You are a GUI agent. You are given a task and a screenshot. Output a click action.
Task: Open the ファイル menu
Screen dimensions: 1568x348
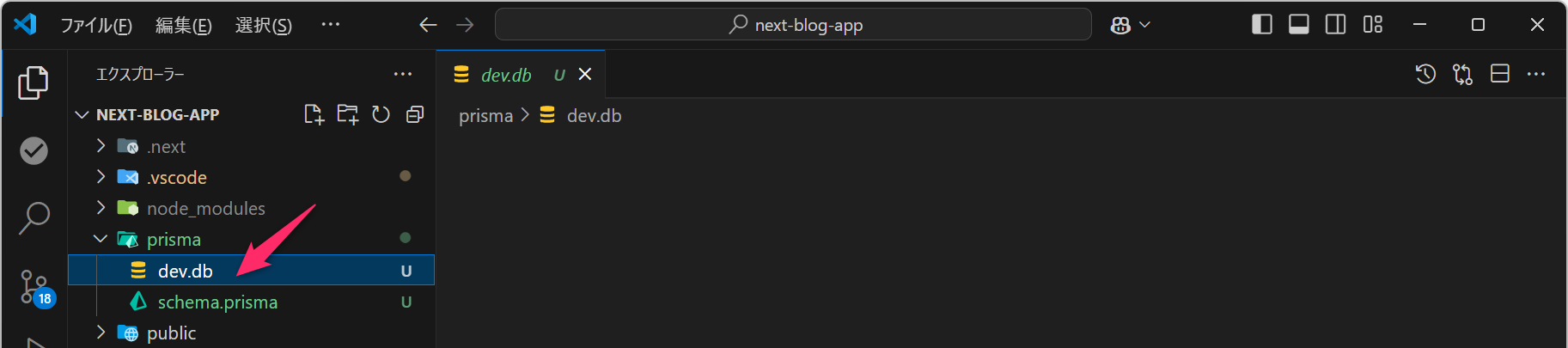[x=95, y=26]
